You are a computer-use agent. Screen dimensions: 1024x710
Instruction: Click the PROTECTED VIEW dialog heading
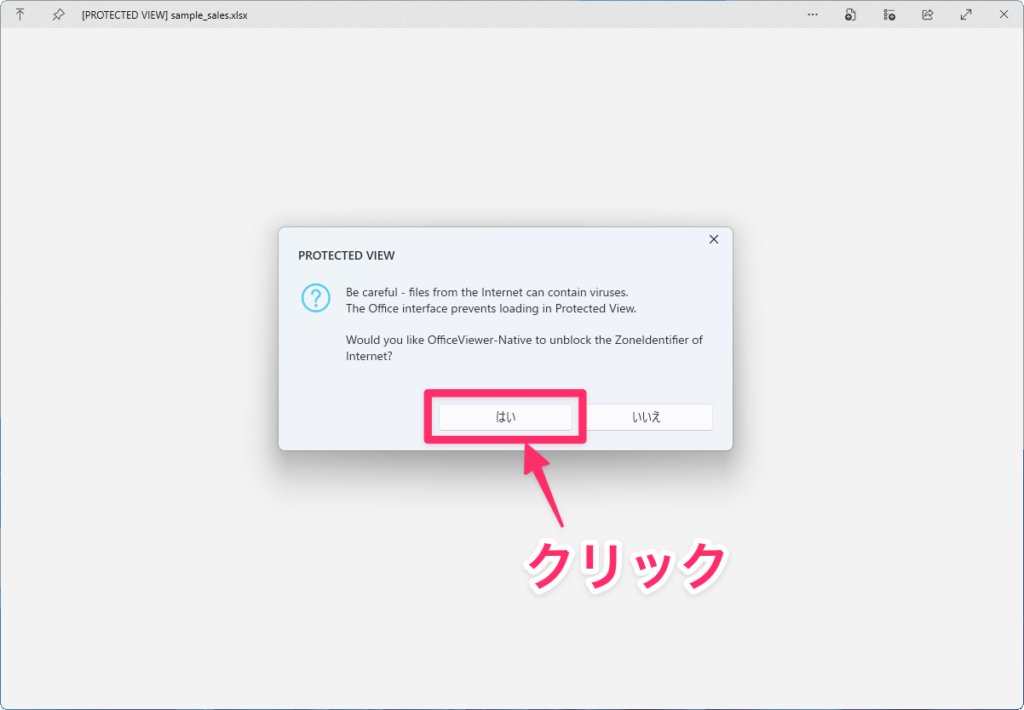pyautogui.click(x=346, y=256)
